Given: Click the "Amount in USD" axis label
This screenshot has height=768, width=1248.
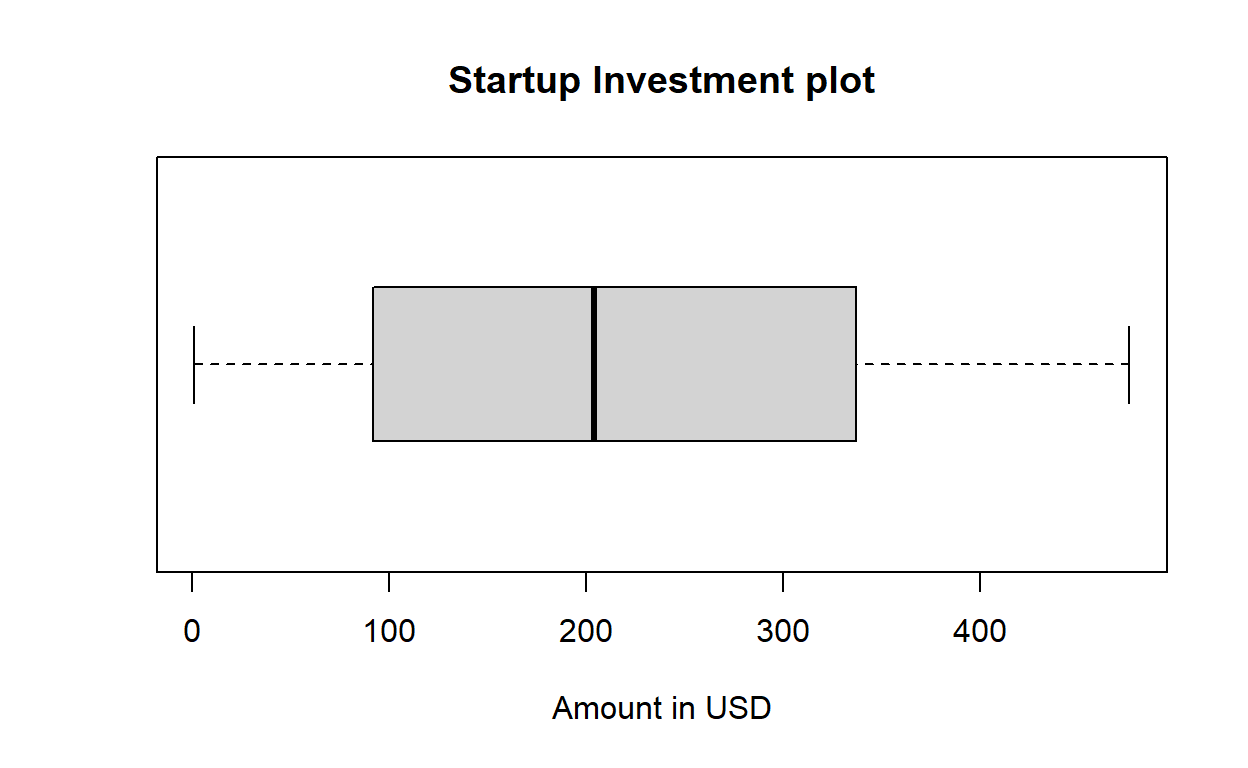Looking at the screenshot, I should [661, 708].
